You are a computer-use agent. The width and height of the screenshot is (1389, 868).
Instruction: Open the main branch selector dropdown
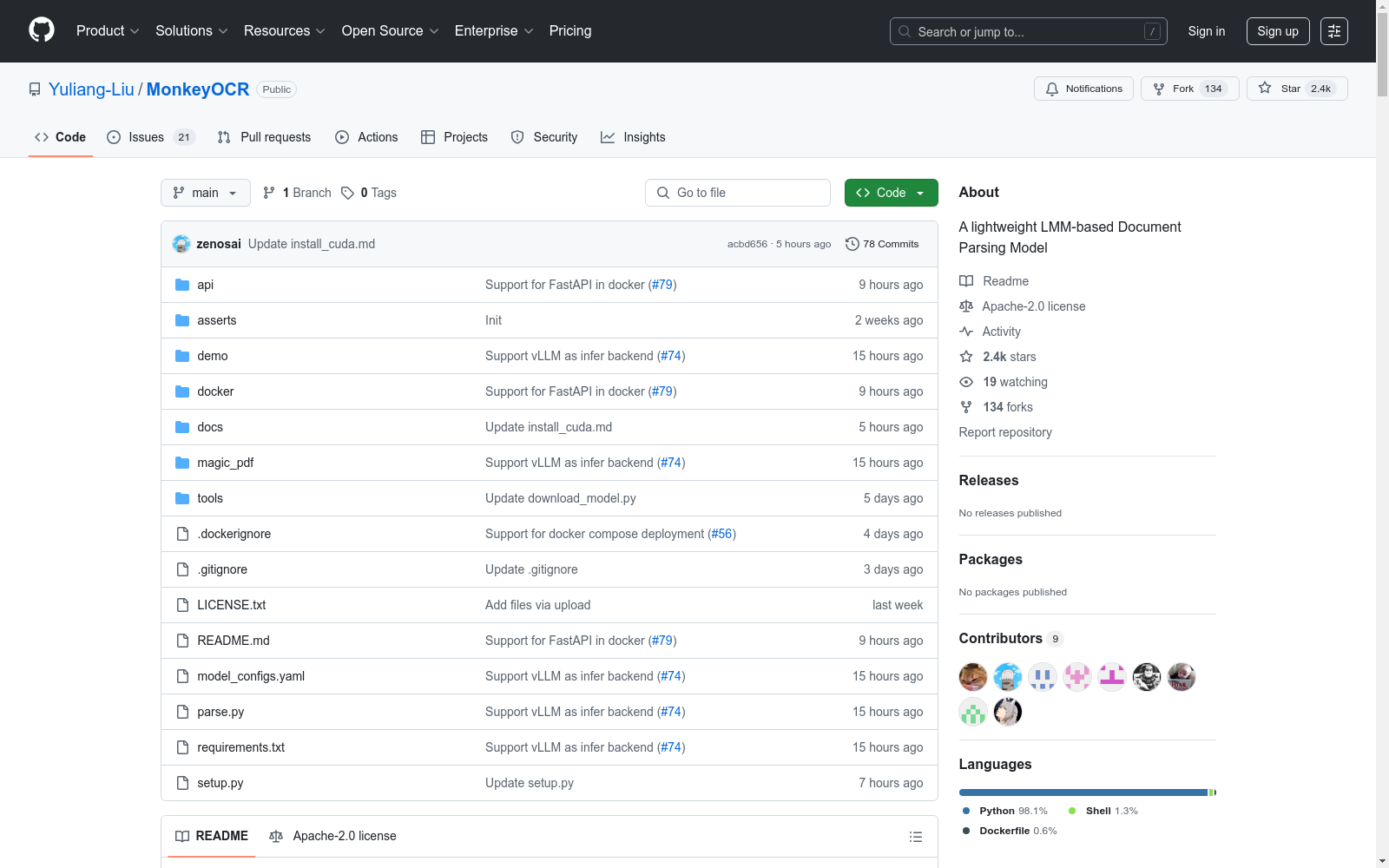tap(206, 193)
